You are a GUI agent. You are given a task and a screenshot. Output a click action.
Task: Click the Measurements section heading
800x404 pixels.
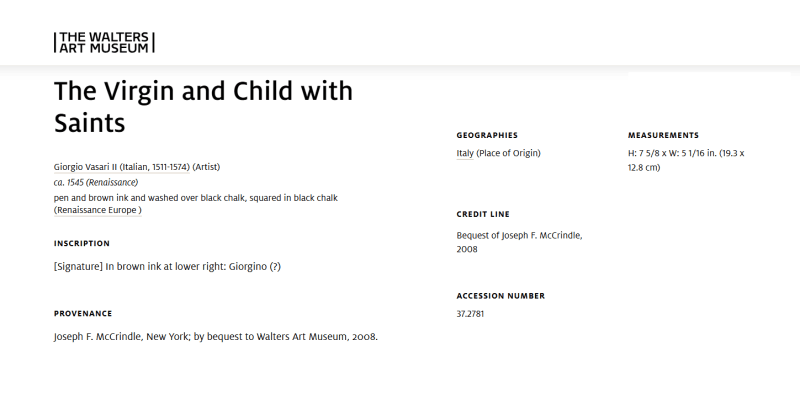tap(663, 135)
